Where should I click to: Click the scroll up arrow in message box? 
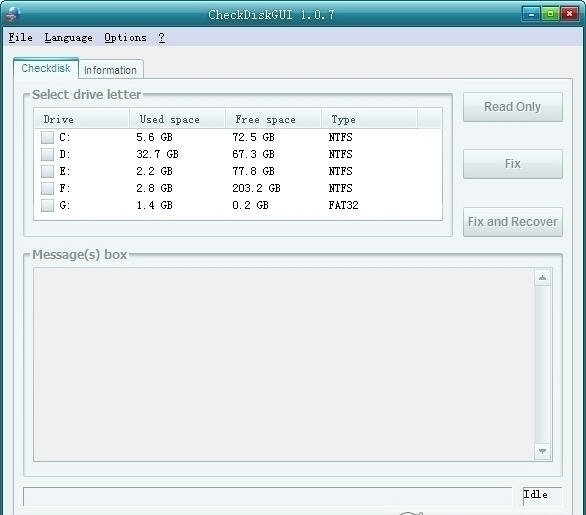pos(542,278)
